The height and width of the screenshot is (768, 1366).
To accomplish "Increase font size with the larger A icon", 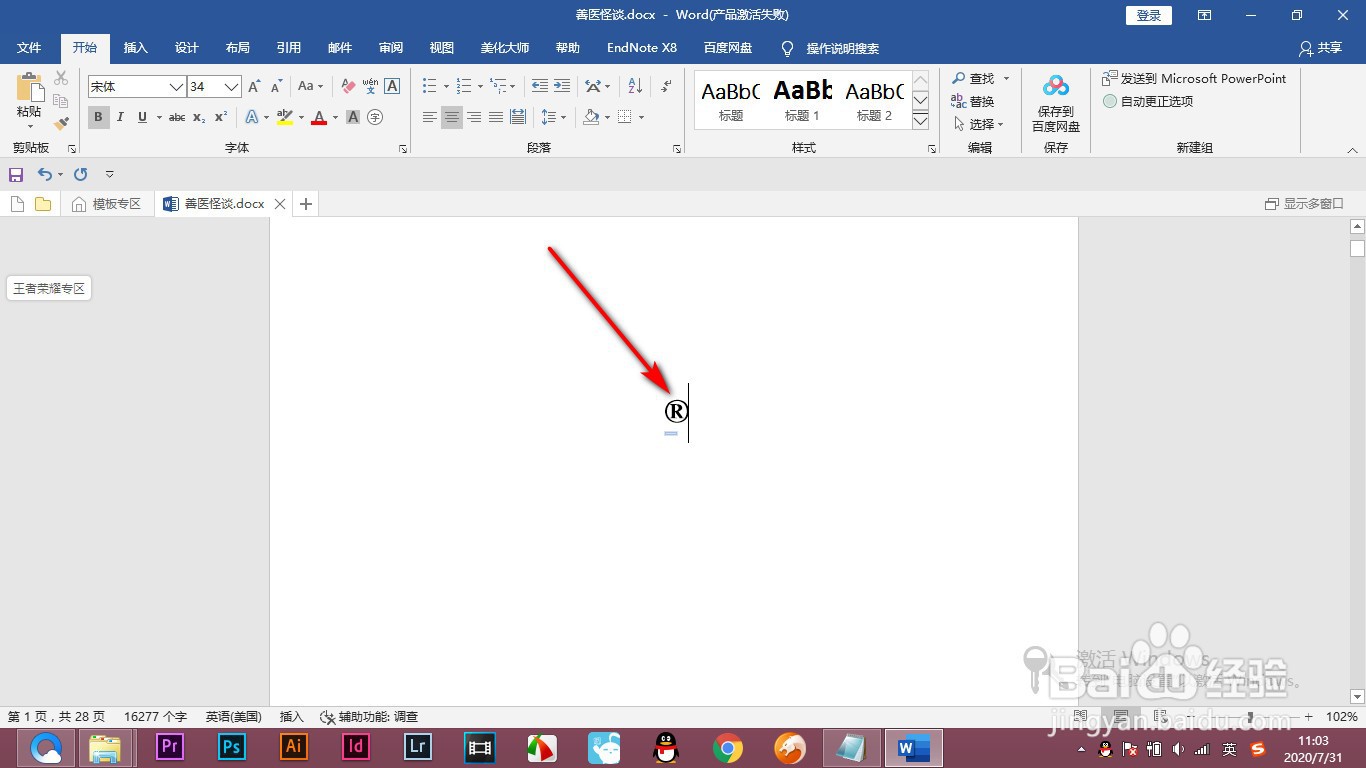I will point(254,87).
